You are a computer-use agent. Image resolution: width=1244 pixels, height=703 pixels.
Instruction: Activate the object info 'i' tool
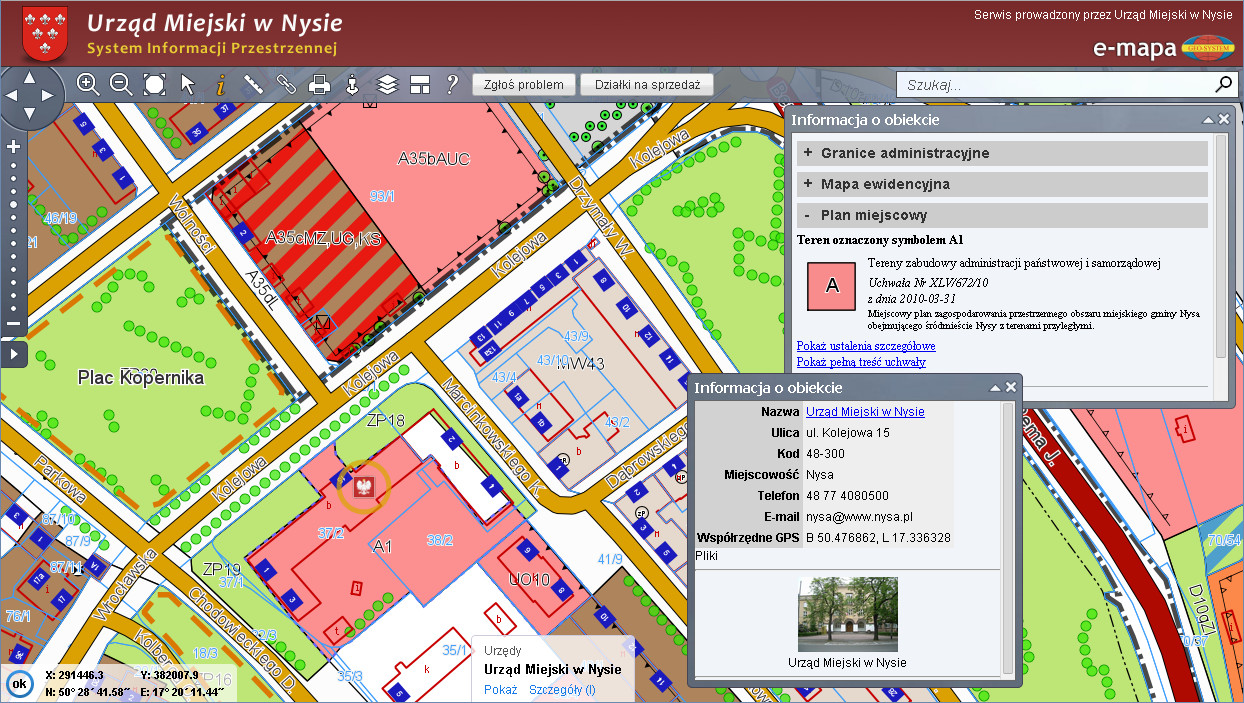pyautogui.click(x=220, y=84)
